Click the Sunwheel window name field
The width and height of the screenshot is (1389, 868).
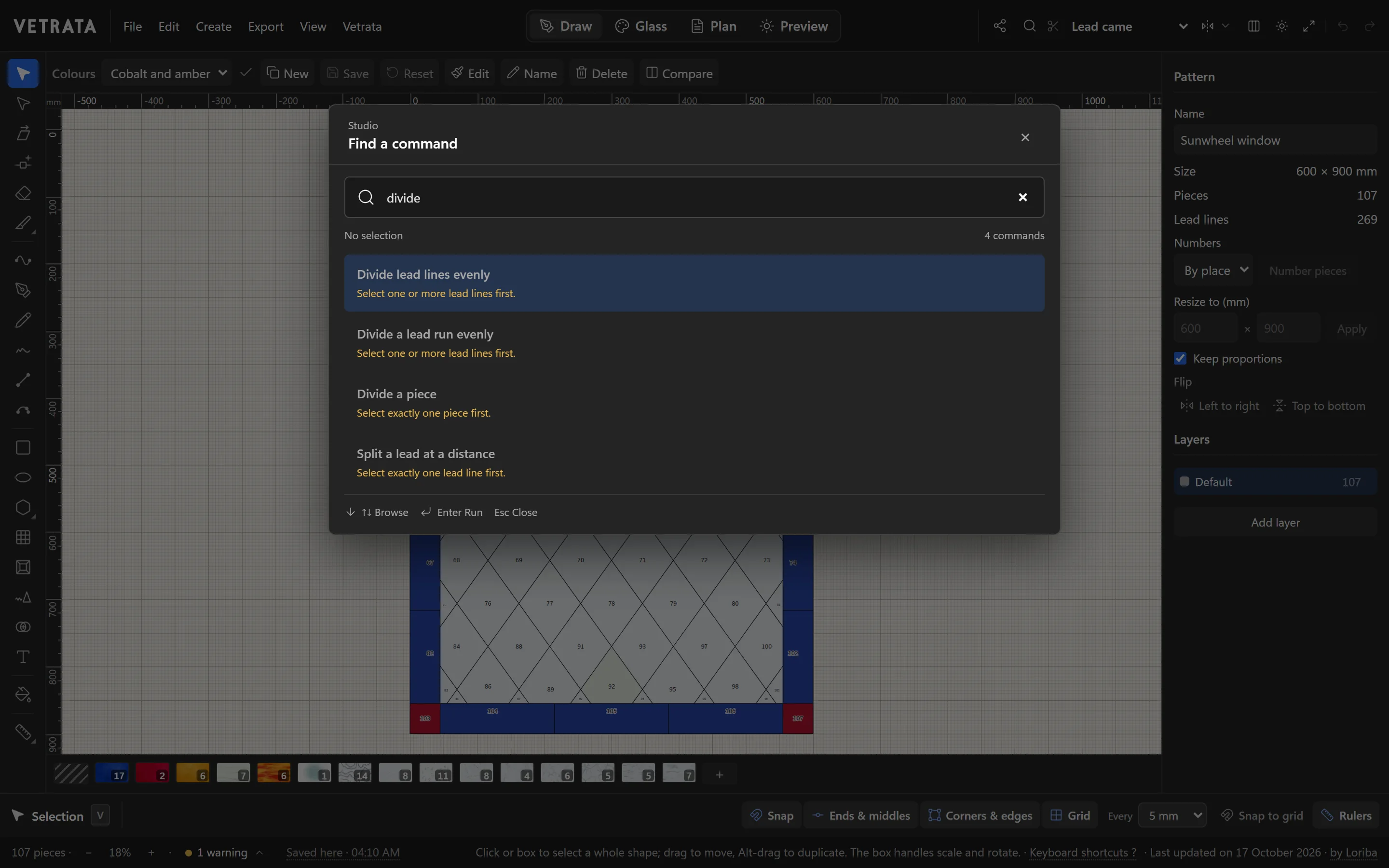tap(1275, 140)
